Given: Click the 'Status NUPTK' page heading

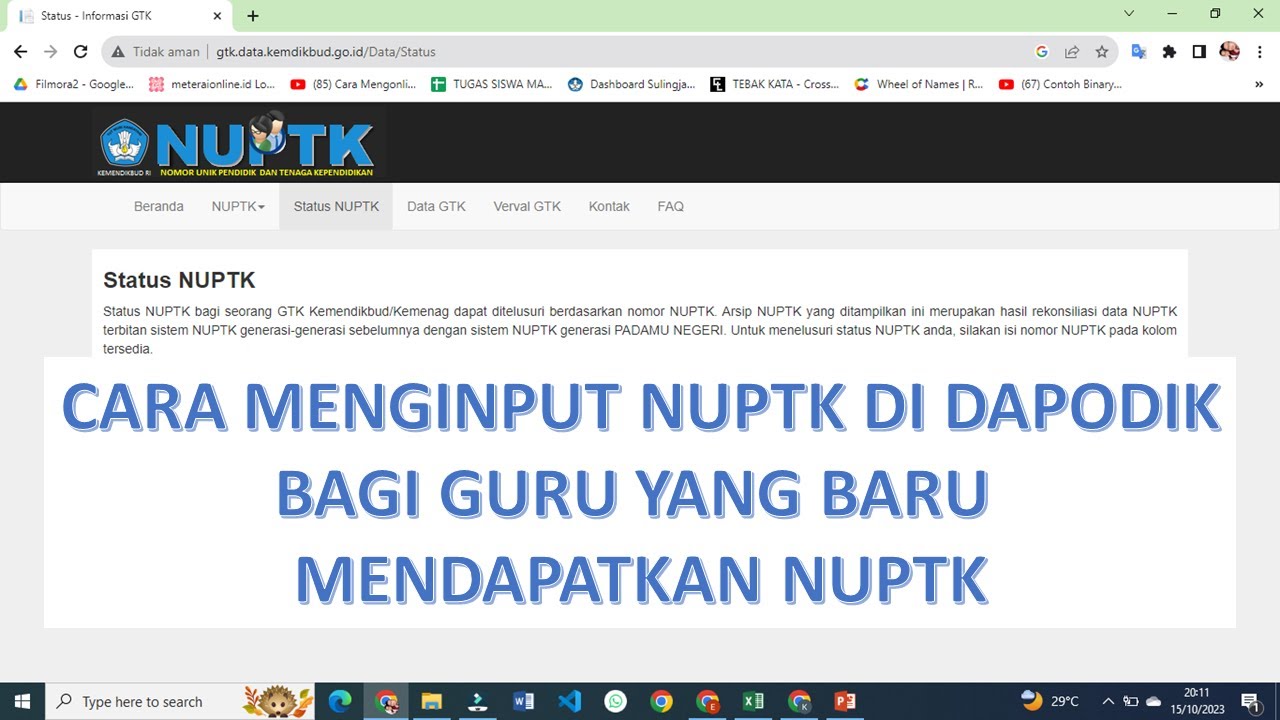Looking at the screenshot, I should tap(179, 280).
